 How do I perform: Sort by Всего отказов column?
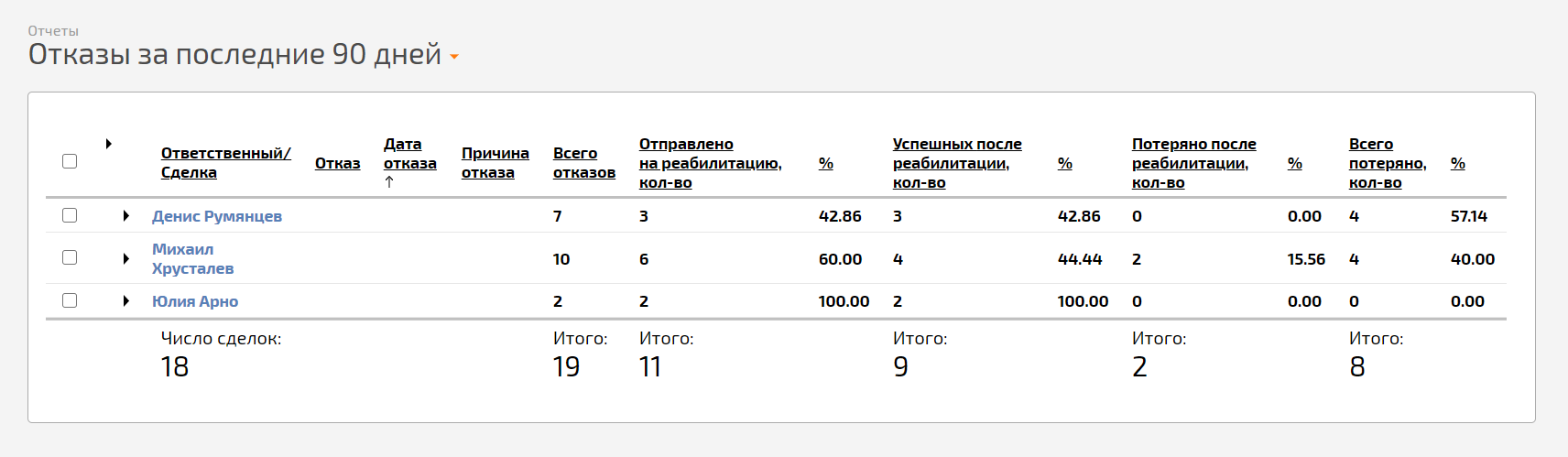583,163
